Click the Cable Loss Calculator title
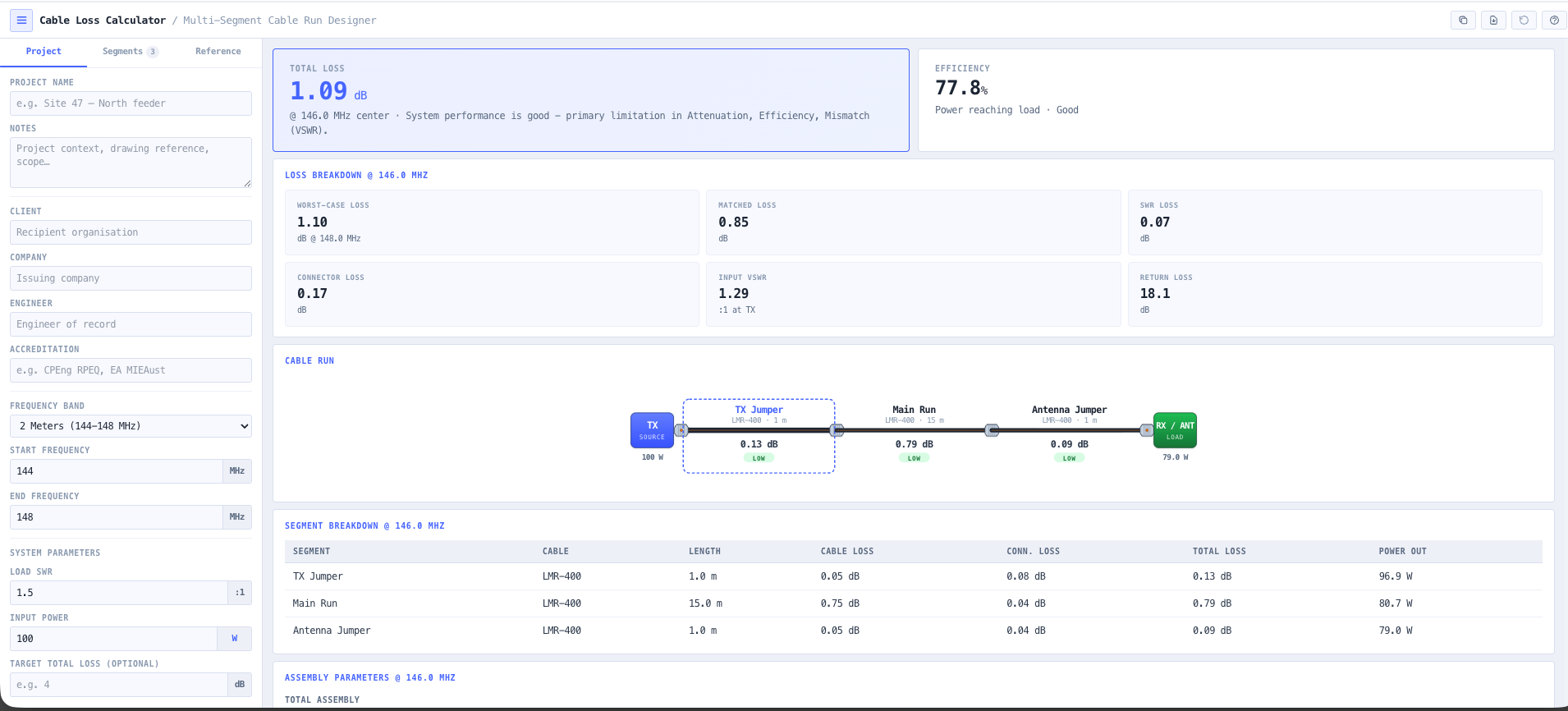Viewport: 1568px width, 711px height. pos(103,21)
